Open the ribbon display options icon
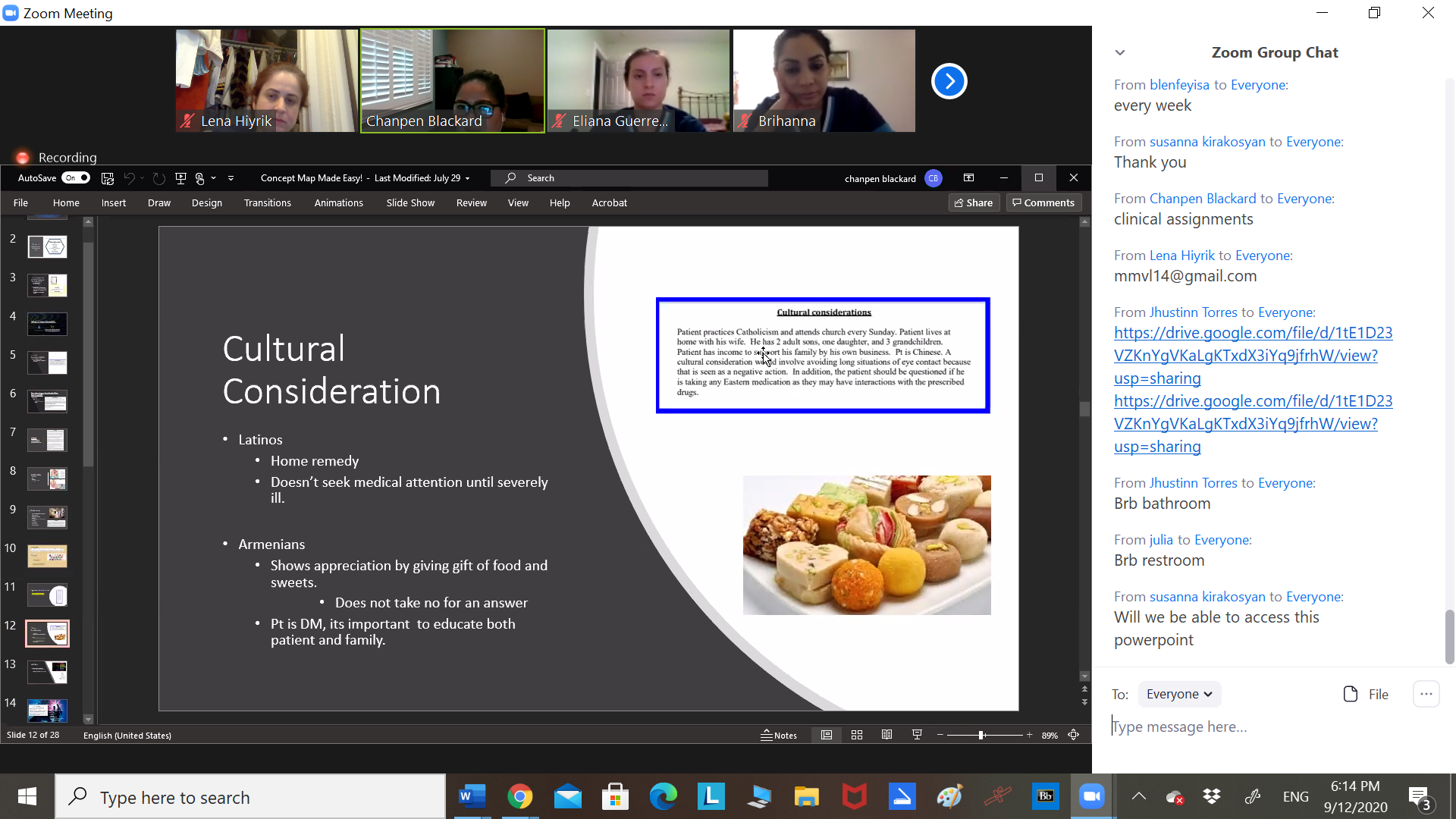The width and height of the screenshot is (1456, 819). point(968,177)
